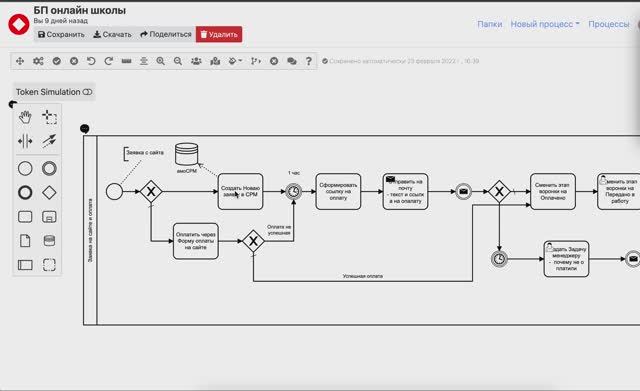Select the 'Отправить на почту' send task
640x391 pixels.
(405, 191)
